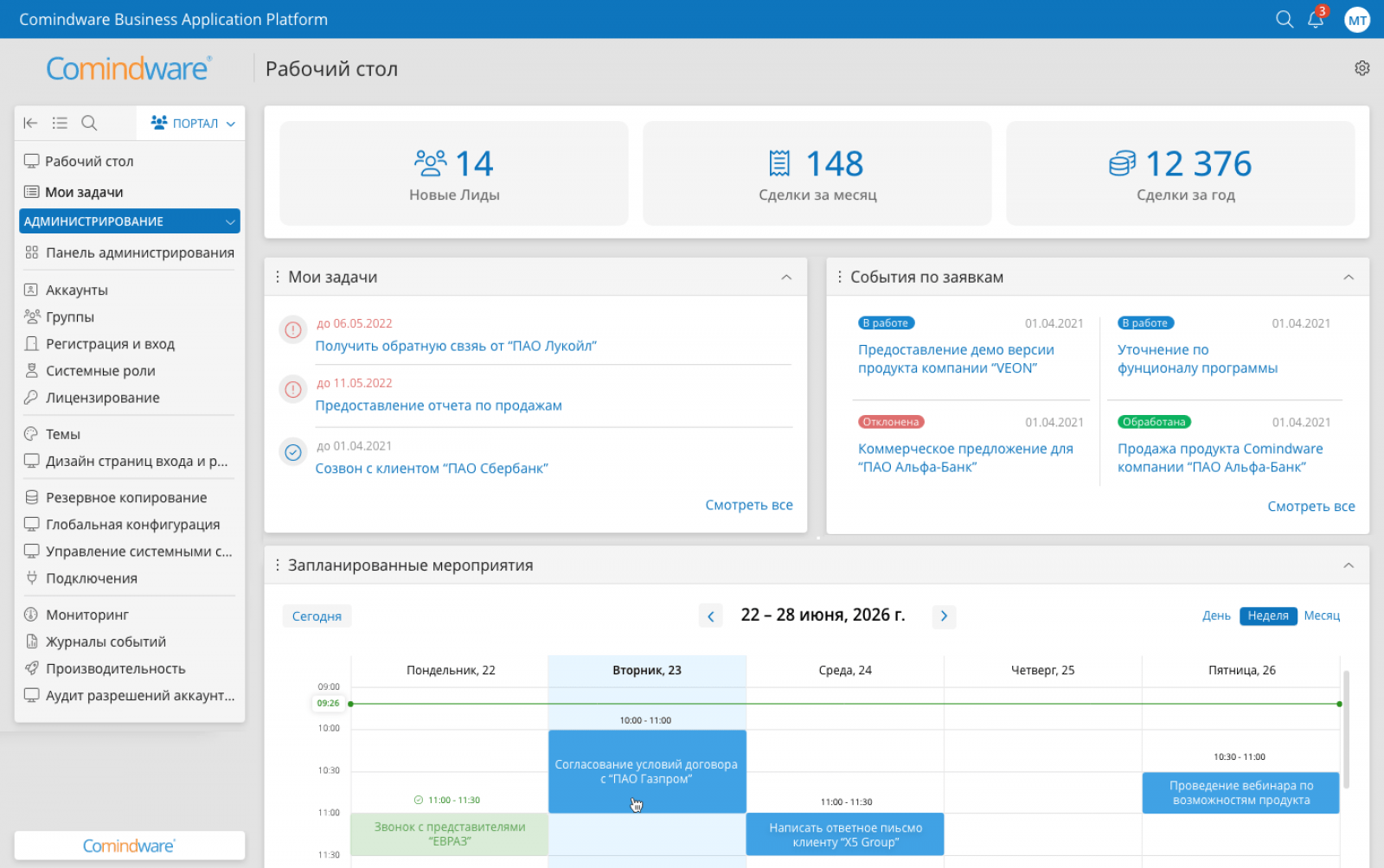1384x868 pixels.
Task: Open the ПОРТАЛ dropdown
Action: pyautogui.click(x=192, y=123)
